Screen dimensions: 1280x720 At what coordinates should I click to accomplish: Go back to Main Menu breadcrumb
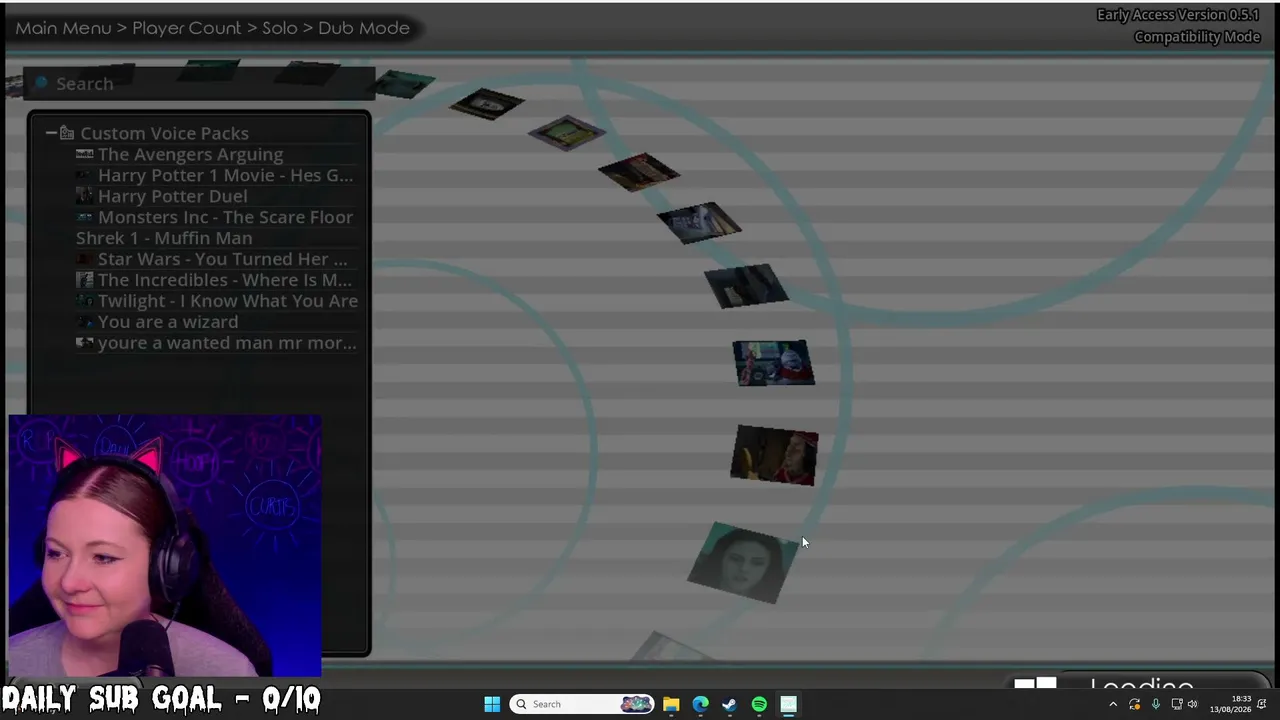tap(63, 28)
